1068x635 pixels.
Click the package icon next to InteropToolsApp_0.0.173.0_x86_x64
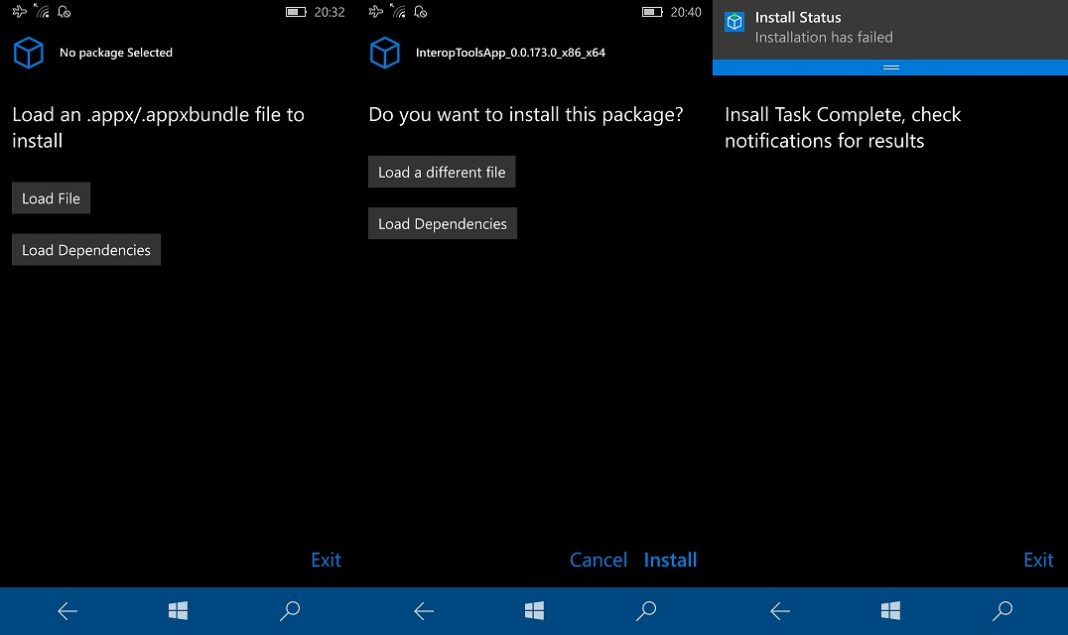(385, 52)
